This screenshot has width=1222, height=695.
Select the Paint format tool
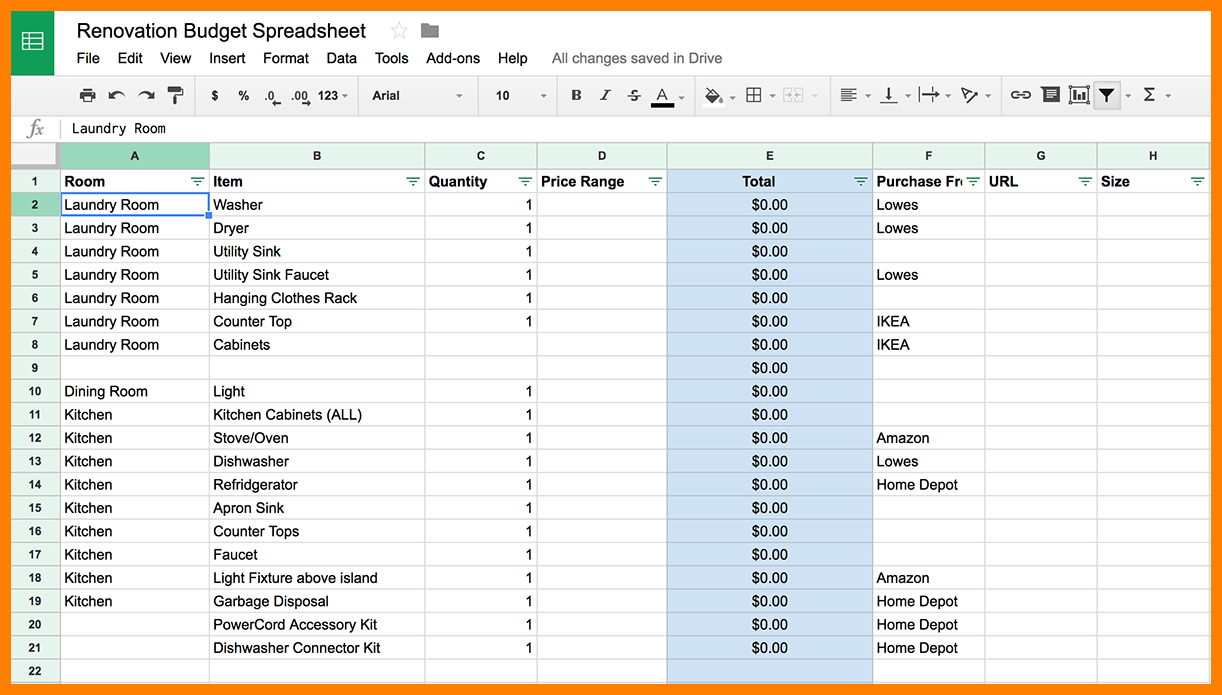pyautogui.click(x=175, y=94)
